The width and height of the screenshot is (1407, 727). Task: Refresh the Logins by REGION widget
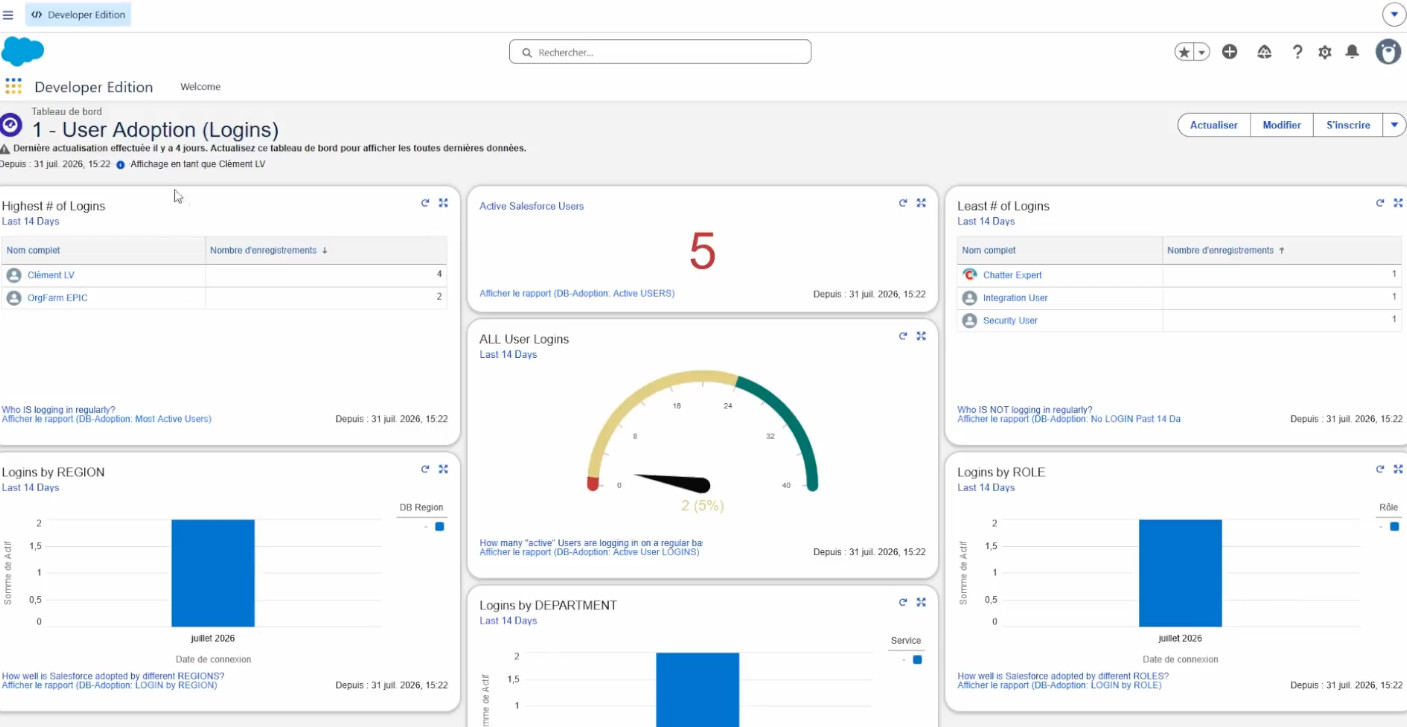tap(425, 469)
